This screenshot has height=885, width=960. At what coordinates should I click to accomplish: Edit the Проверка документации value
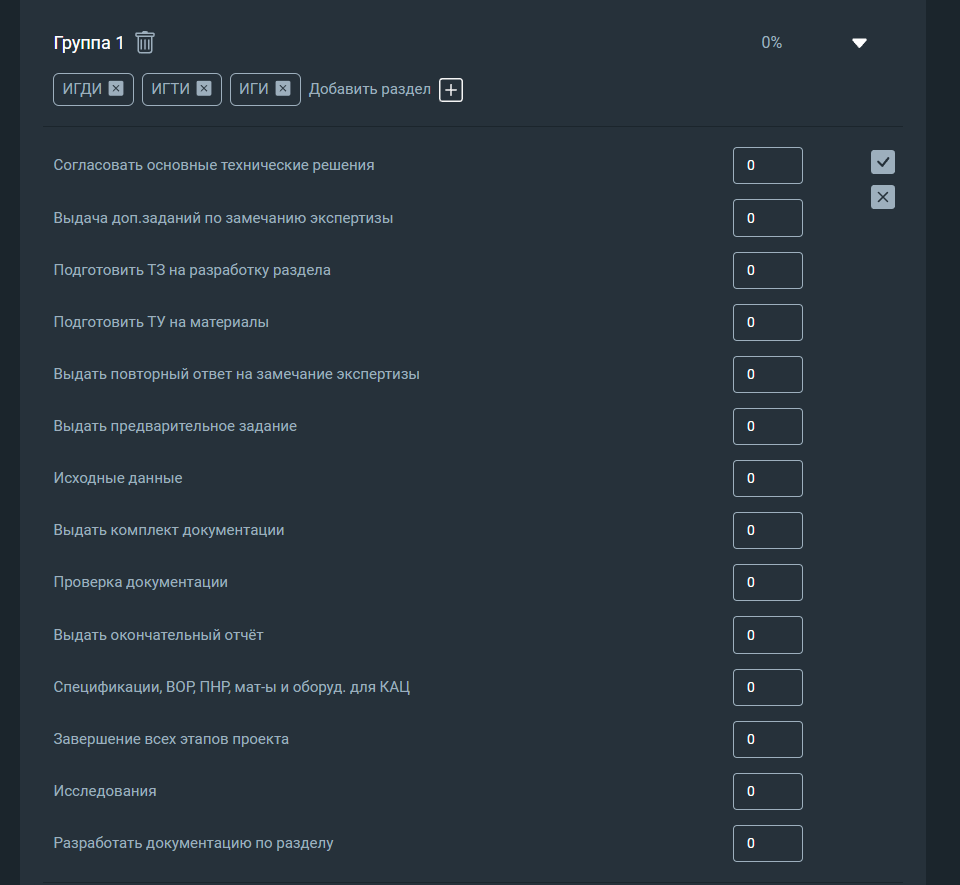click(768, 583)
